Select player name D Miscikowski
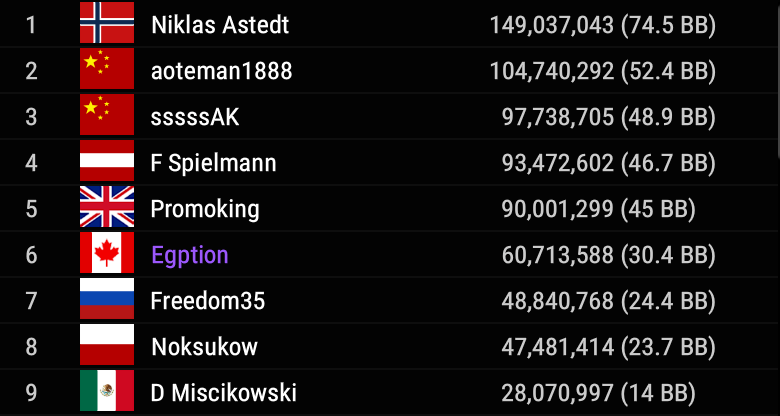This screenshot has height=416, width=780. click(x=224, y=392)
